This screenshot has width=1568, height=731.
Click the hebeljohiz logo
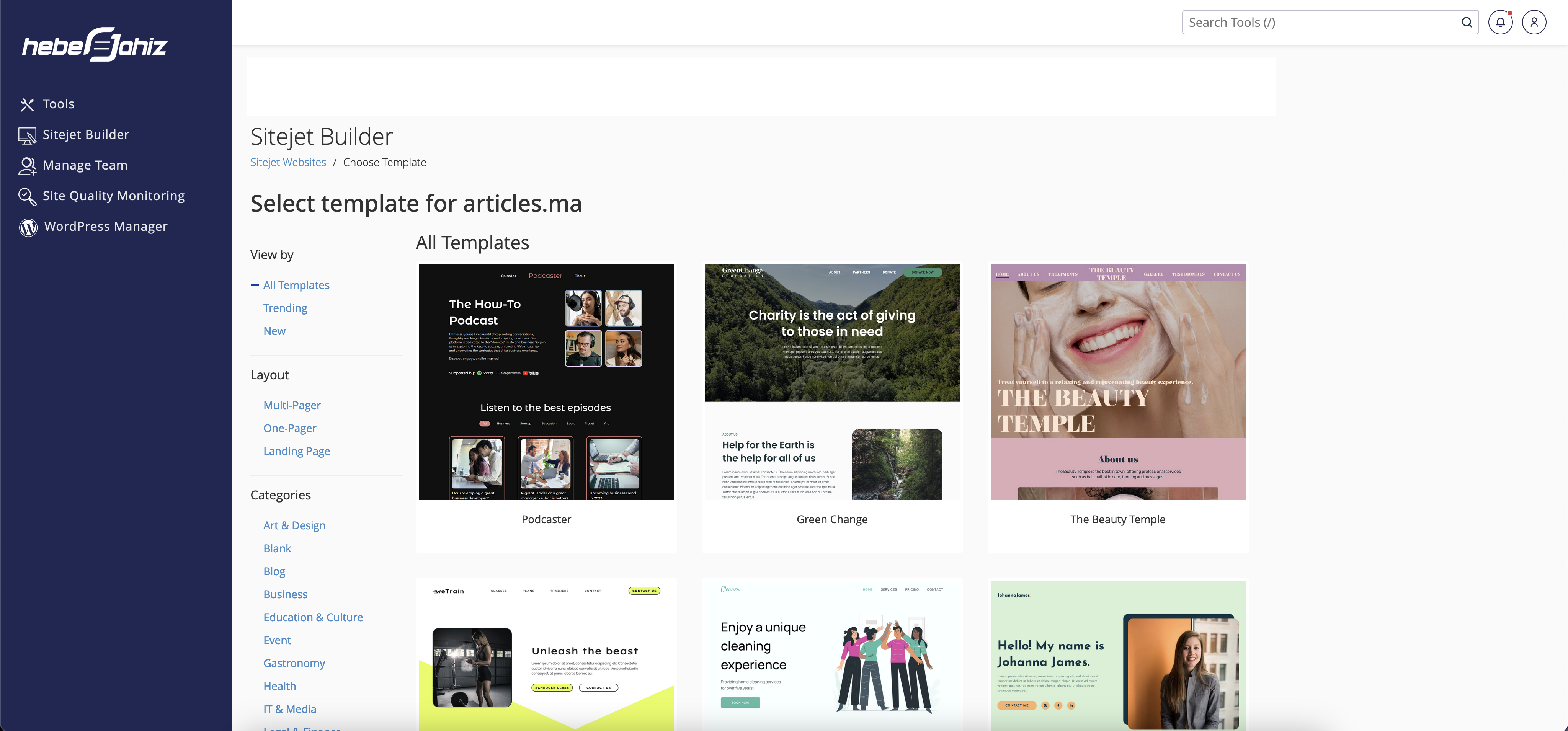[95, 44]
